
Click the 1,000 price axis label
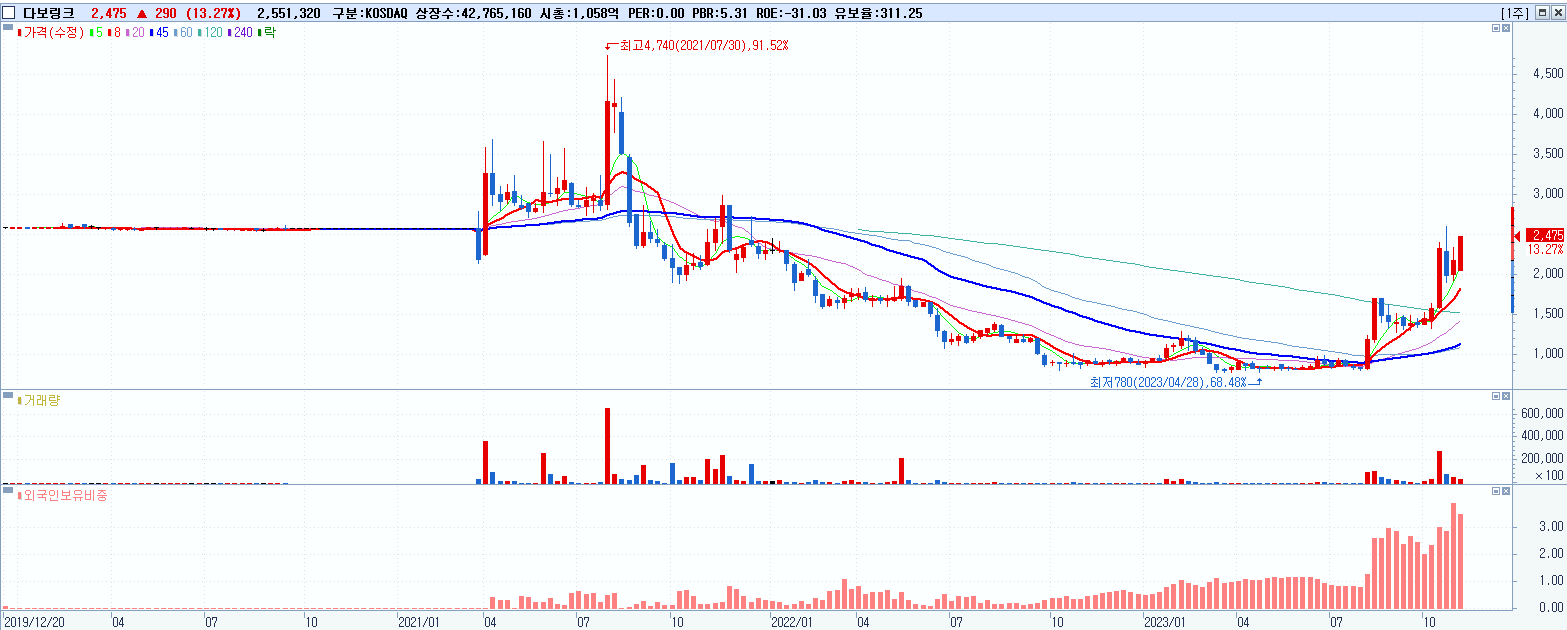coord(1547,354)
